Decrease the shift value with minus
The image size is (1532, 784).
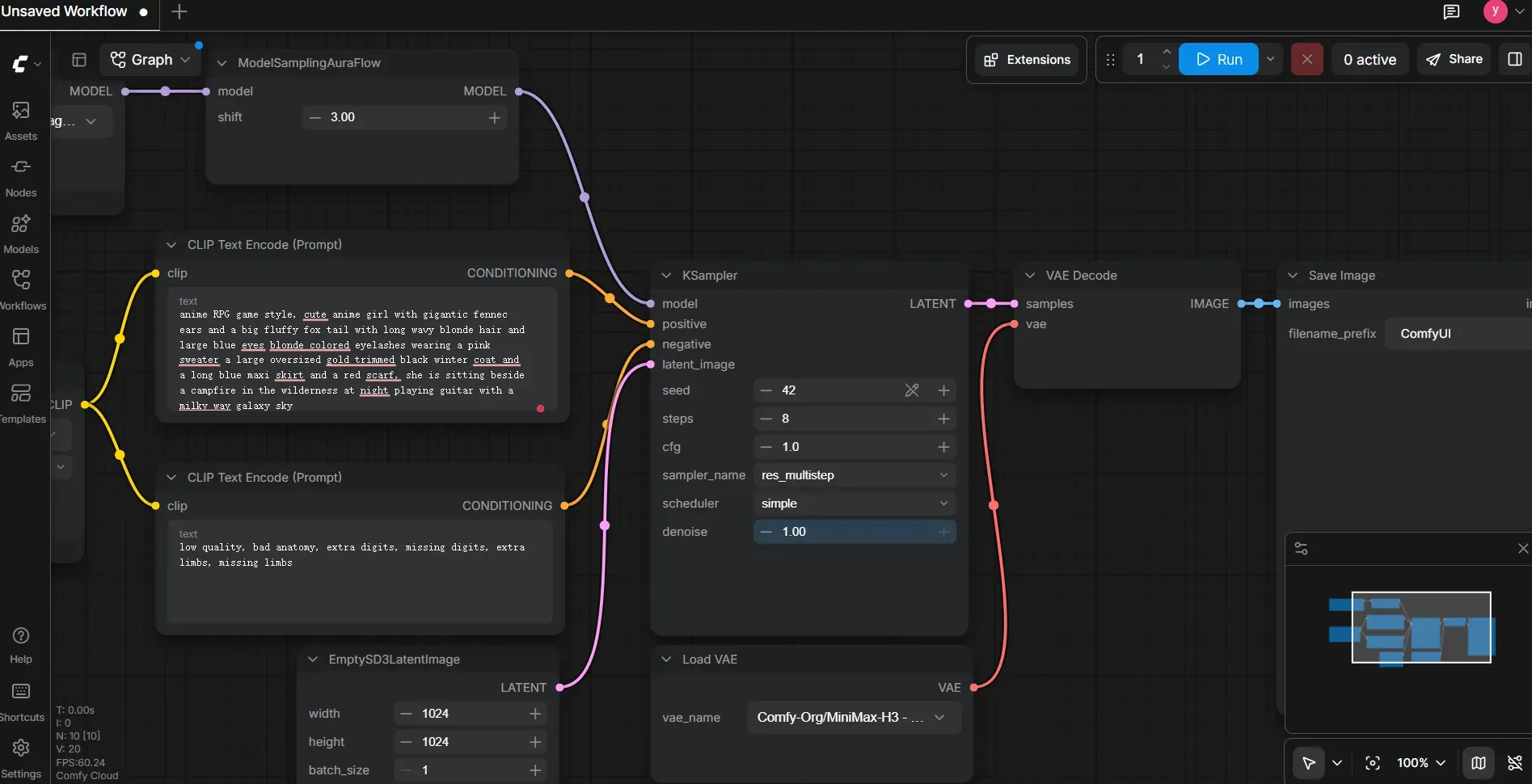314,117
